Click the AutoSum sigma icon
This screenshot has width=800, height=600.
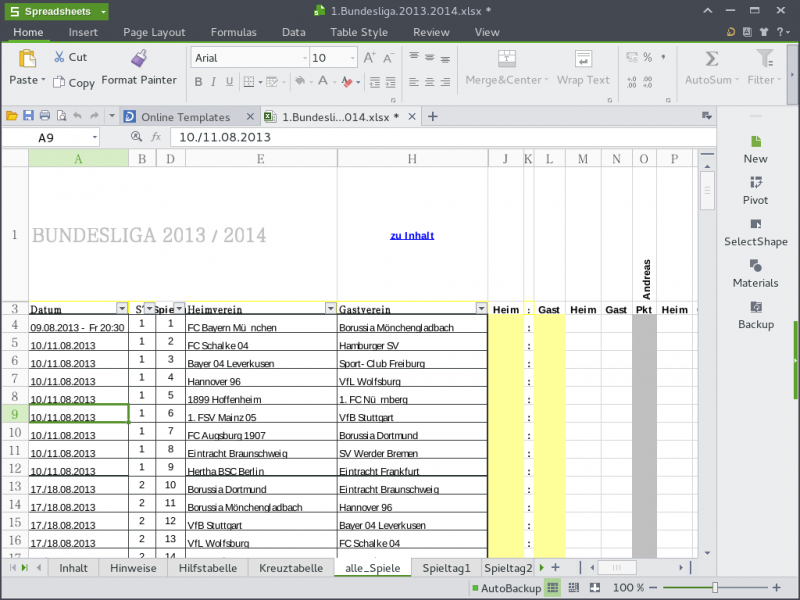(711, 59)
